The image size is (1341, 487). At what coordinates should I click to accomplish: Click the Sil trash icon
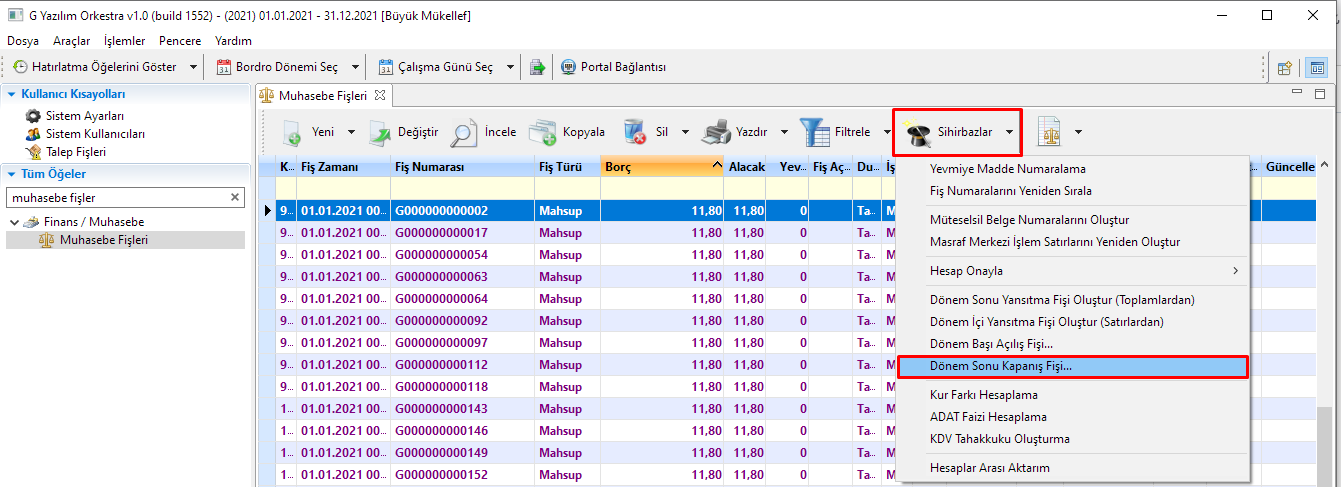point(636,132)
